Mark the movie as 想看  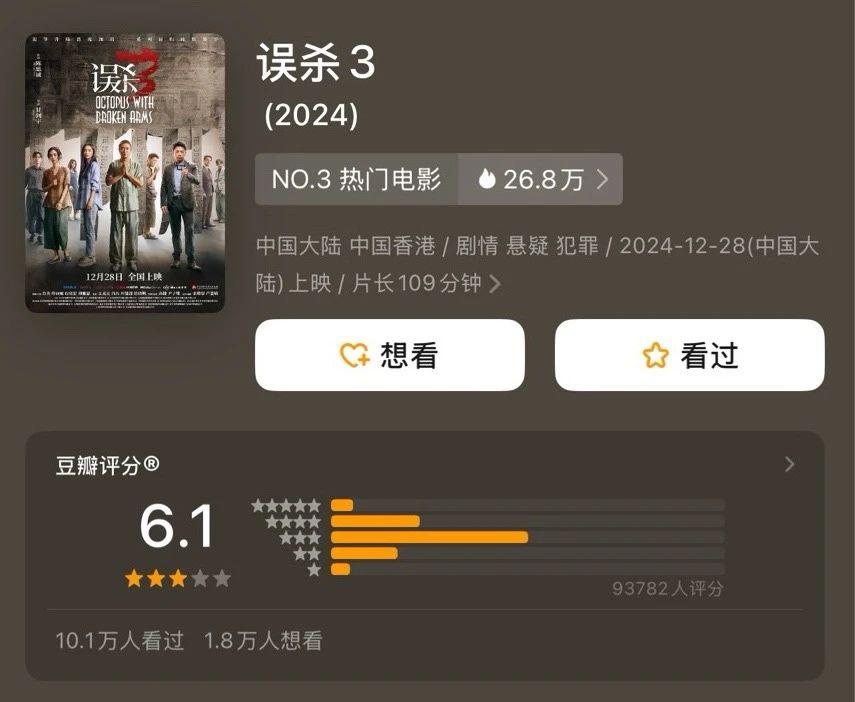coord(390,355)
